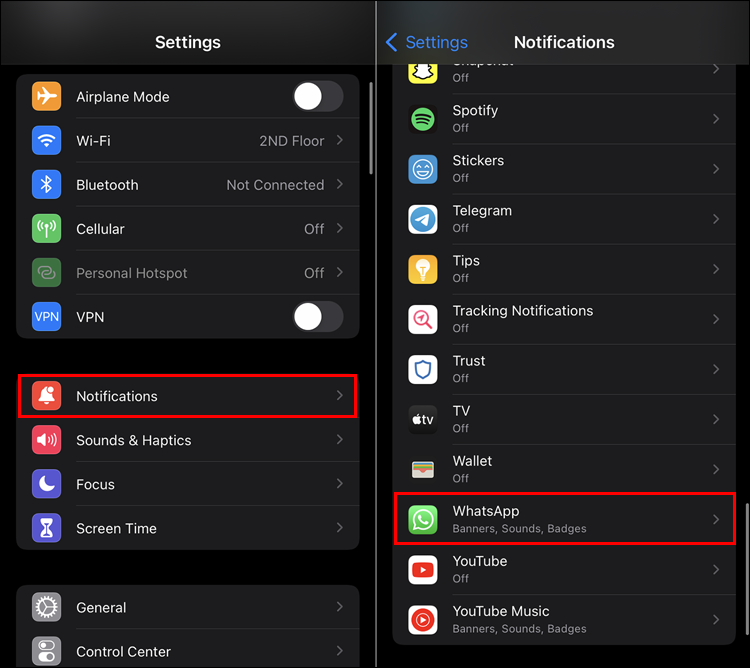
Task: Tap the Personal Hotspot row label
Action: (x=132, y=273)
